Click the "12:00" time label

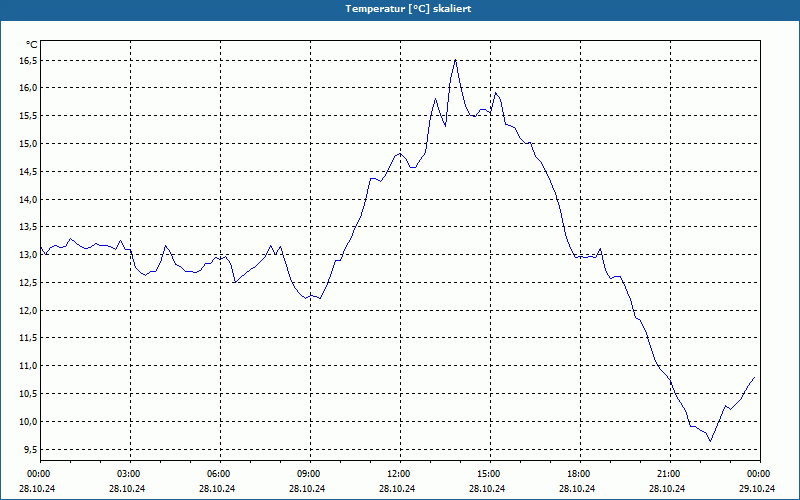point(401,474)
